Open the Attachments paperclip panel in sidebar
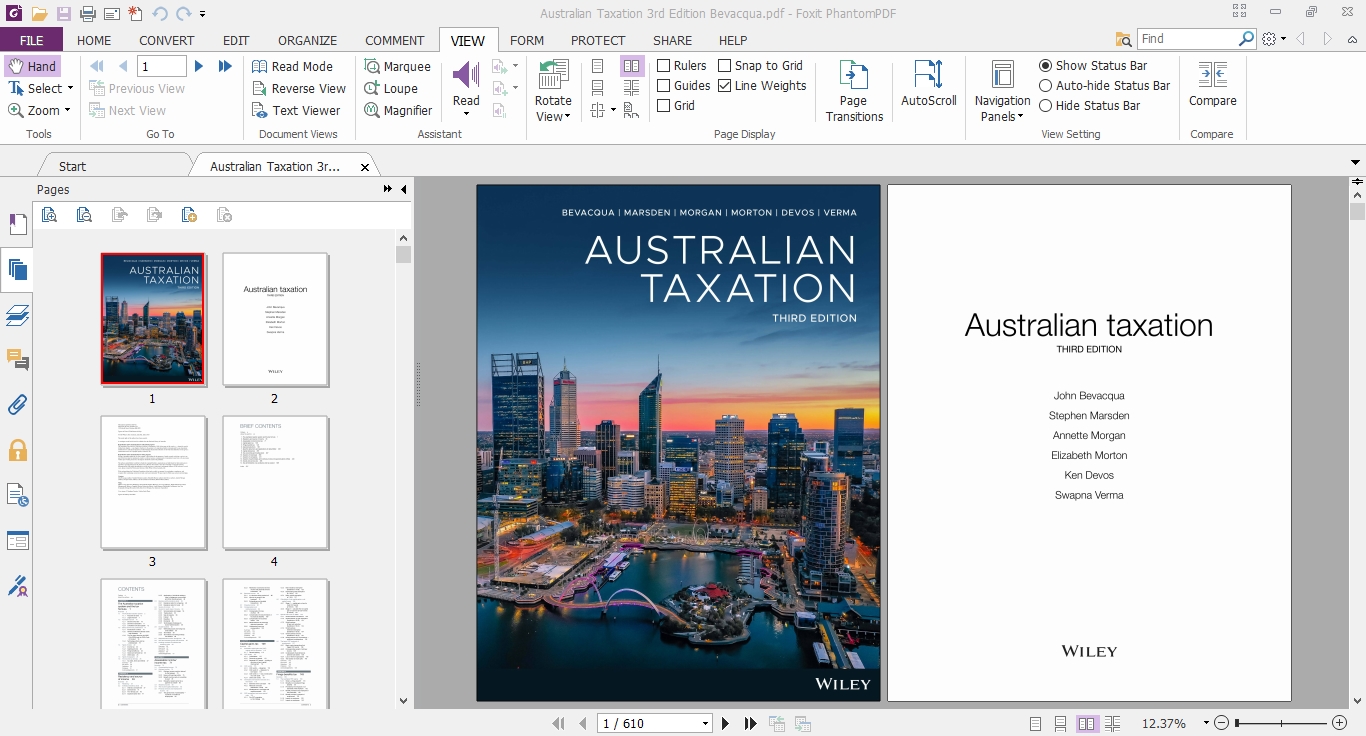 click(17, 405)
